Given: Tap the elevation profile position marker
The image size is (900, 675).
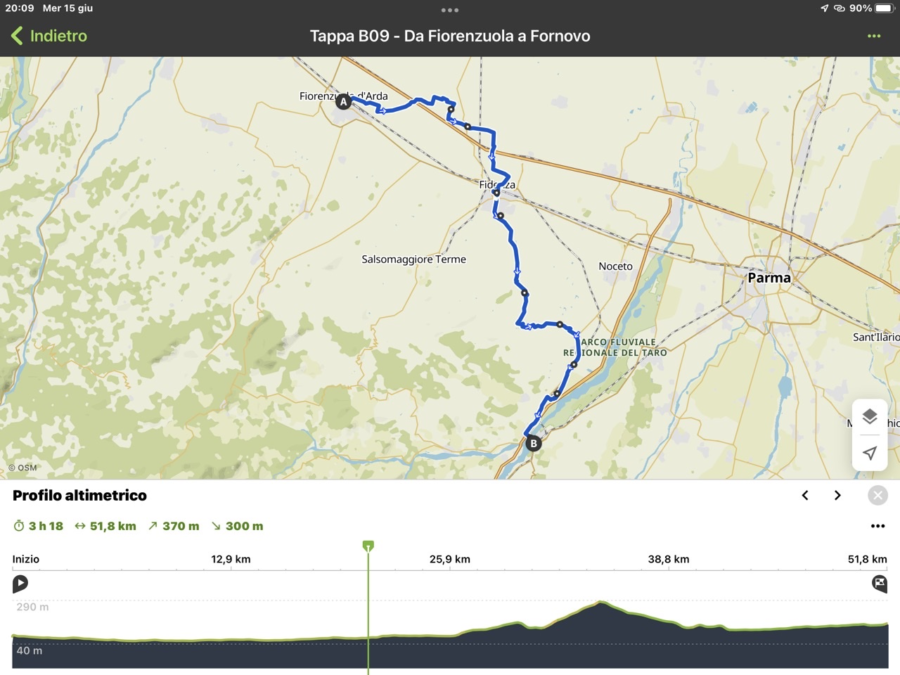Looking at the screenshot, I should click(x=368, y=546).
